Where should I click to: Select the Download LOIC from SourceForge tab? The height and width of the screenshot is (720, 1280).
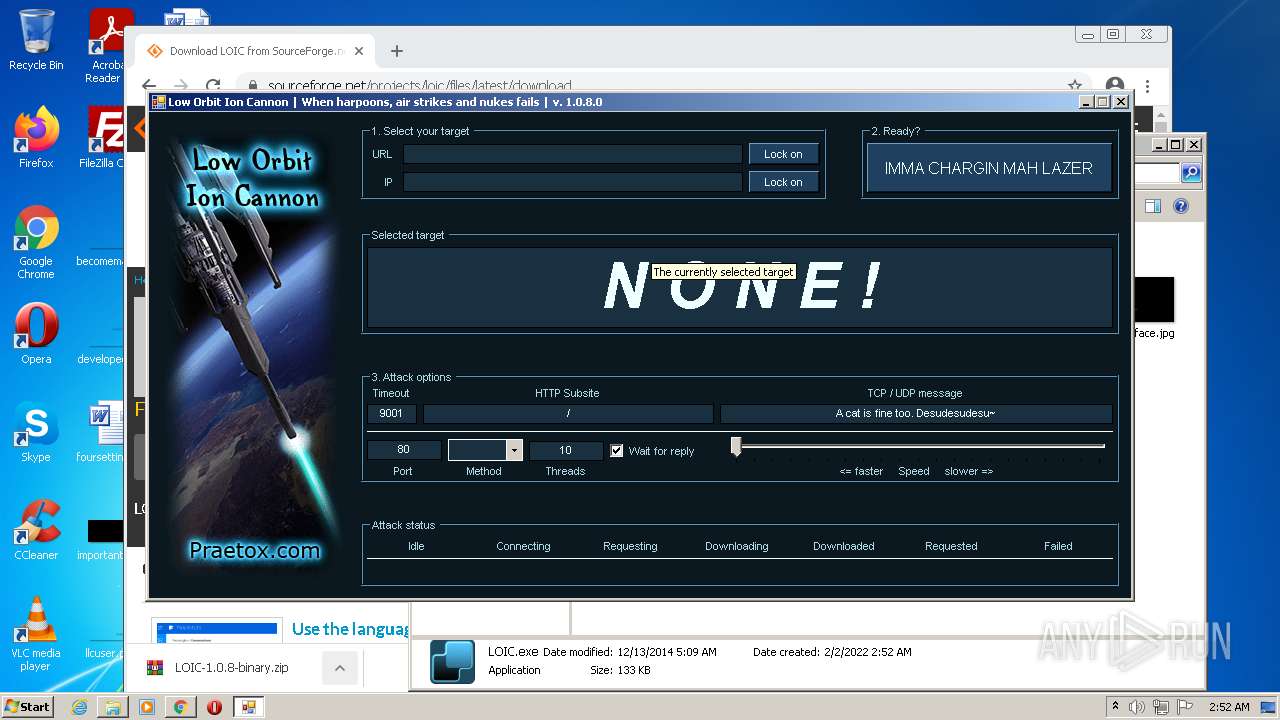pos(256,51)
